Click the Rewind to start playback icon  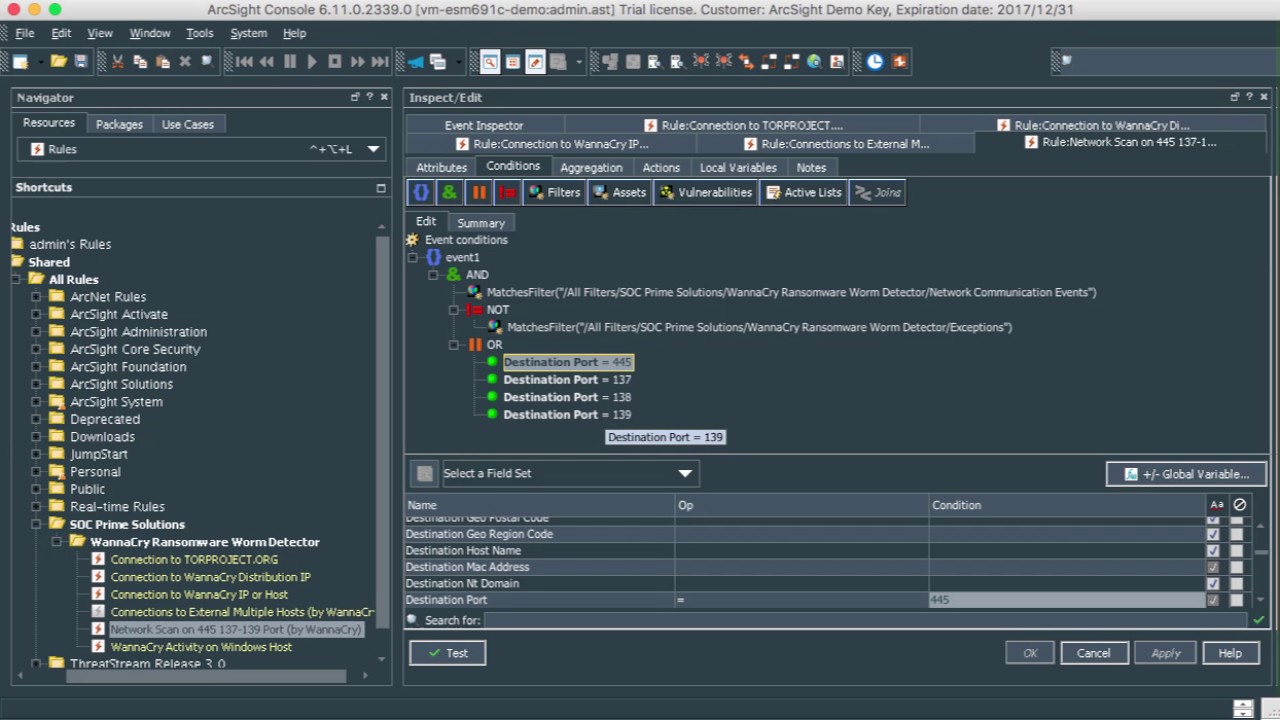pyautogui.click(x=244, y=61)
